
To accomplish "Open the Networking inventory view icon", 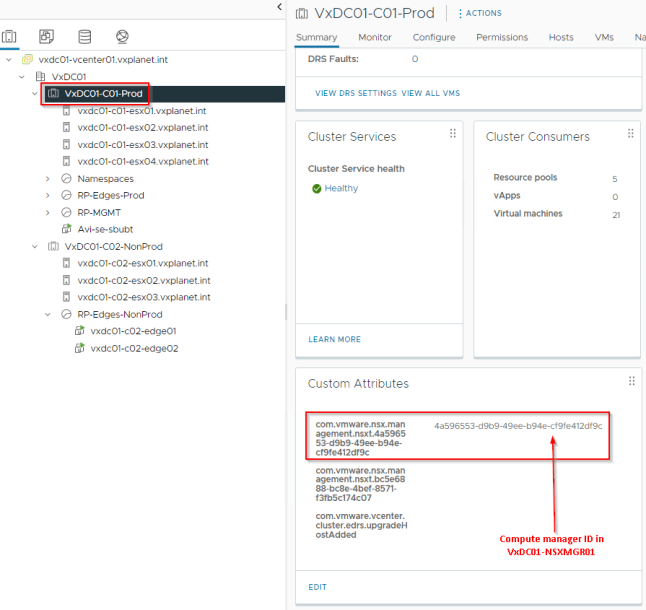I will [122, 37].
